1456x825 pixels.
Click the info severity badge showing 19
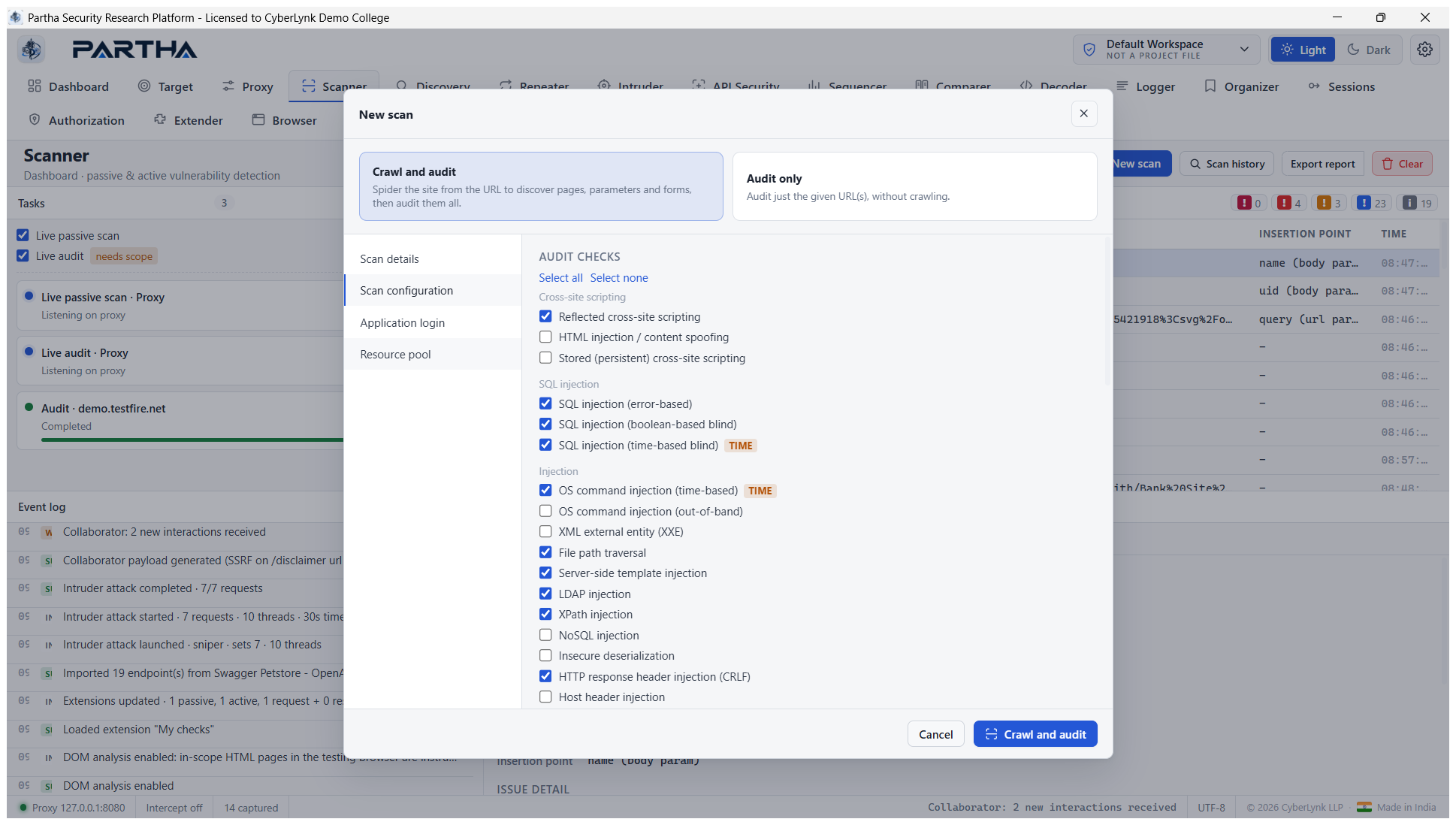pyautogui.click(x=1418, y=203)
